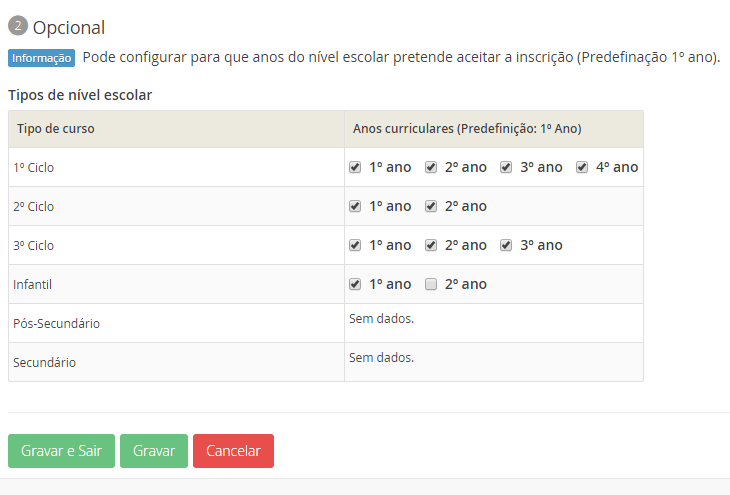Toggle 3º ano checkbox in 1º Ciclo
Viewport: 730px width, 495px height.
click(506, 167)
